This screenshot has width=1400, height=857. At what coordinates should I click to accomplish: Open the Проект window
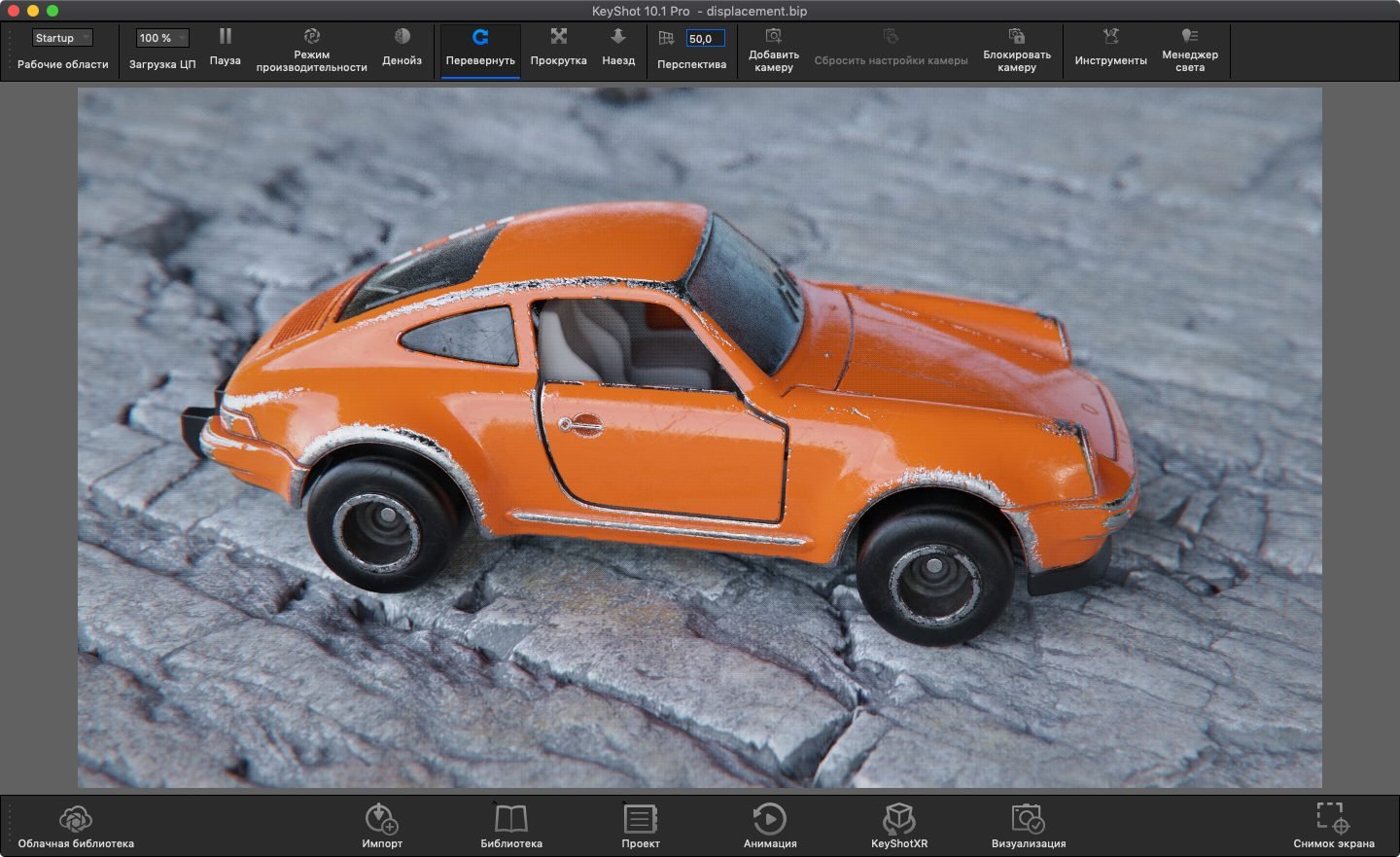640,823
